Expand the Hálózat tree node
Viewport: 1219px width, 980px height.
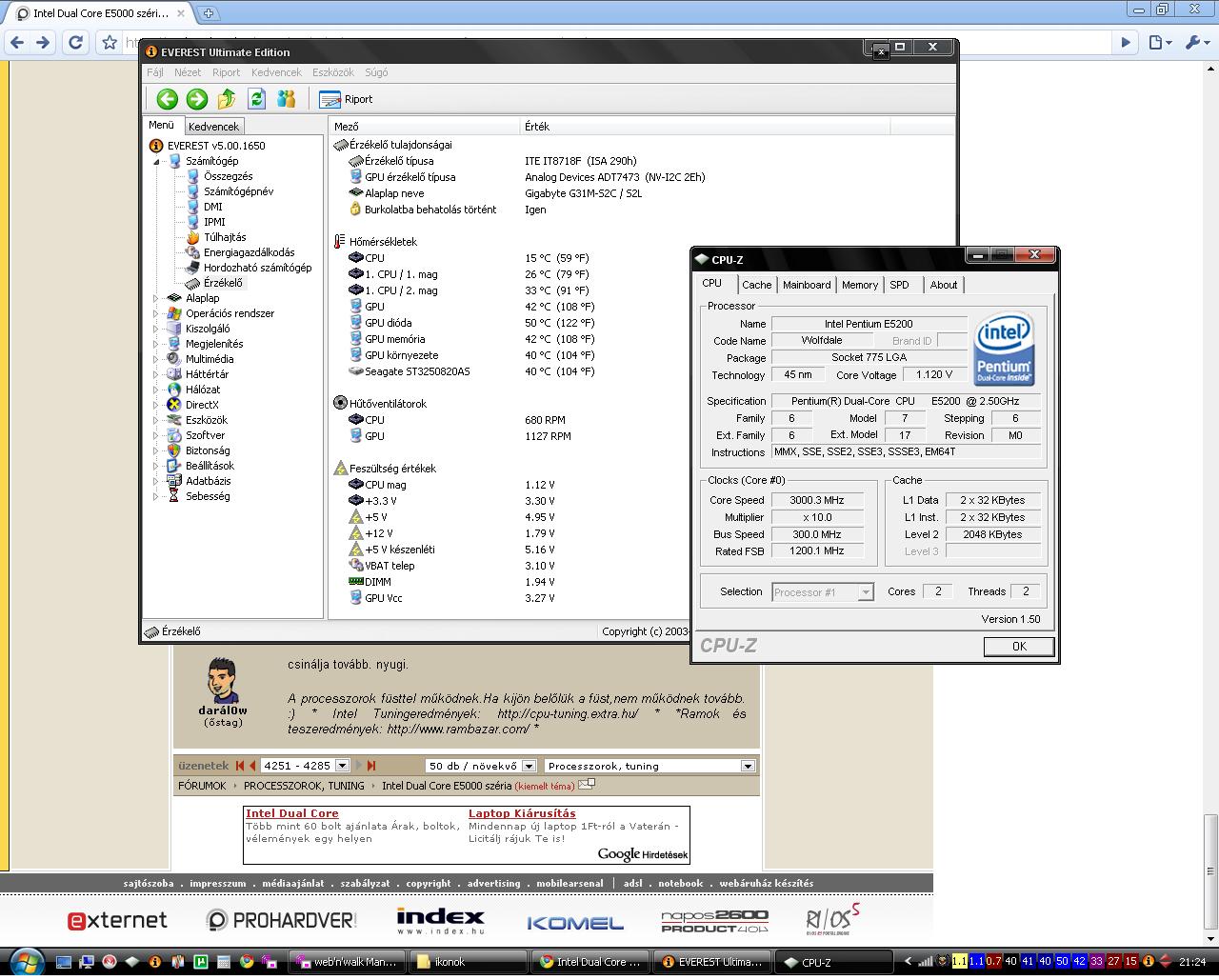click(157, 390)
